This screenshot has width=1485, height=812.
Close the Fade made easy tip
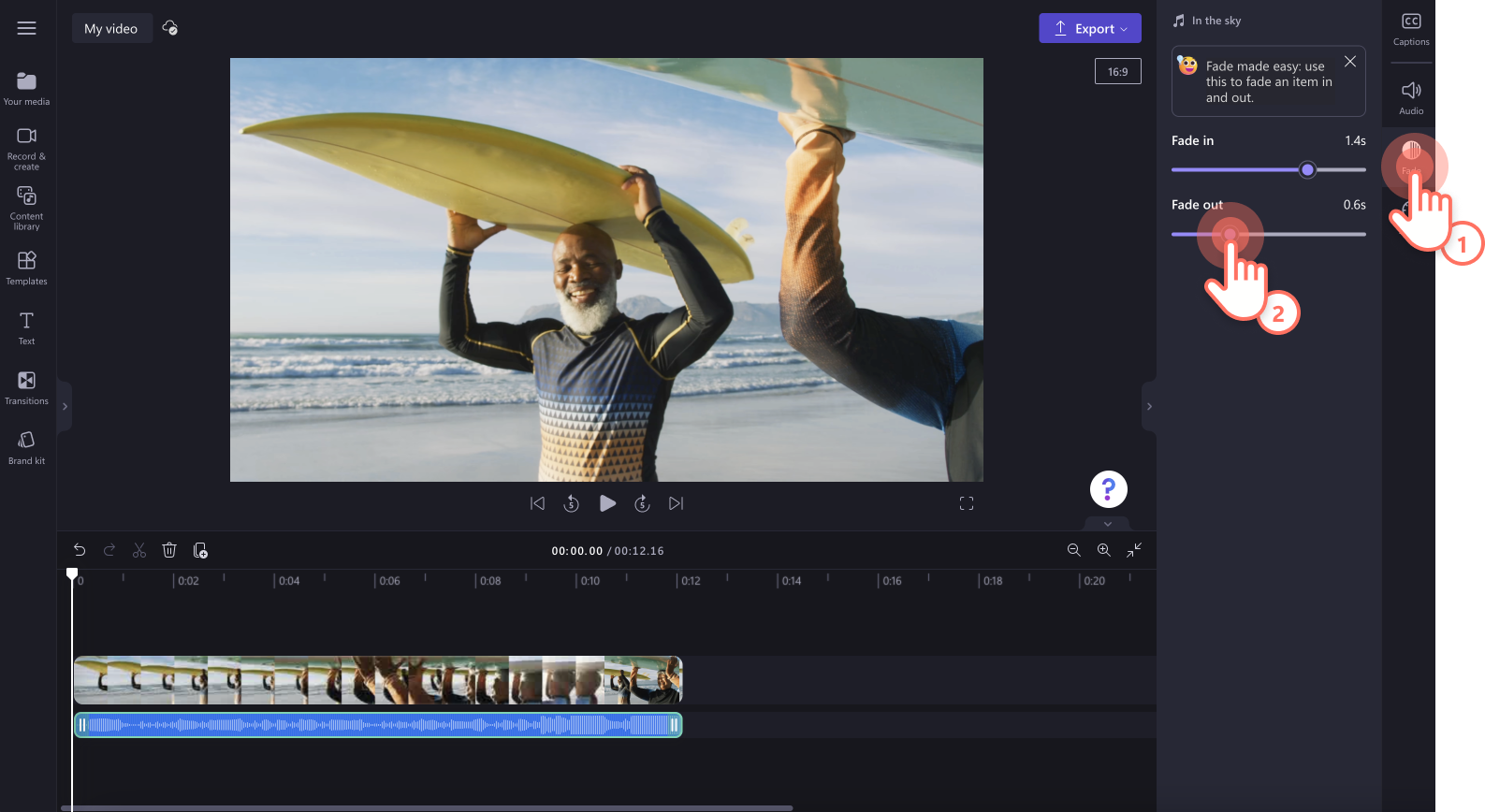[x=1350, y=62]
